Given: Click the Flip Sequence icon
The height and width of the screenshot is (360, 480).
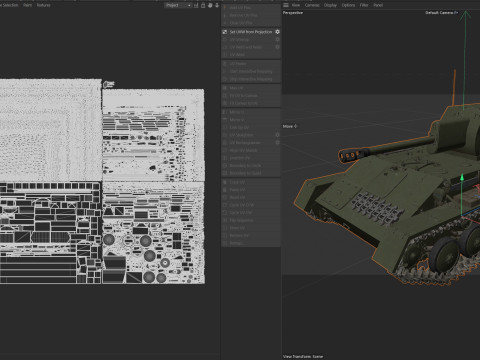Looking at the screenshot, I should 225,220.
